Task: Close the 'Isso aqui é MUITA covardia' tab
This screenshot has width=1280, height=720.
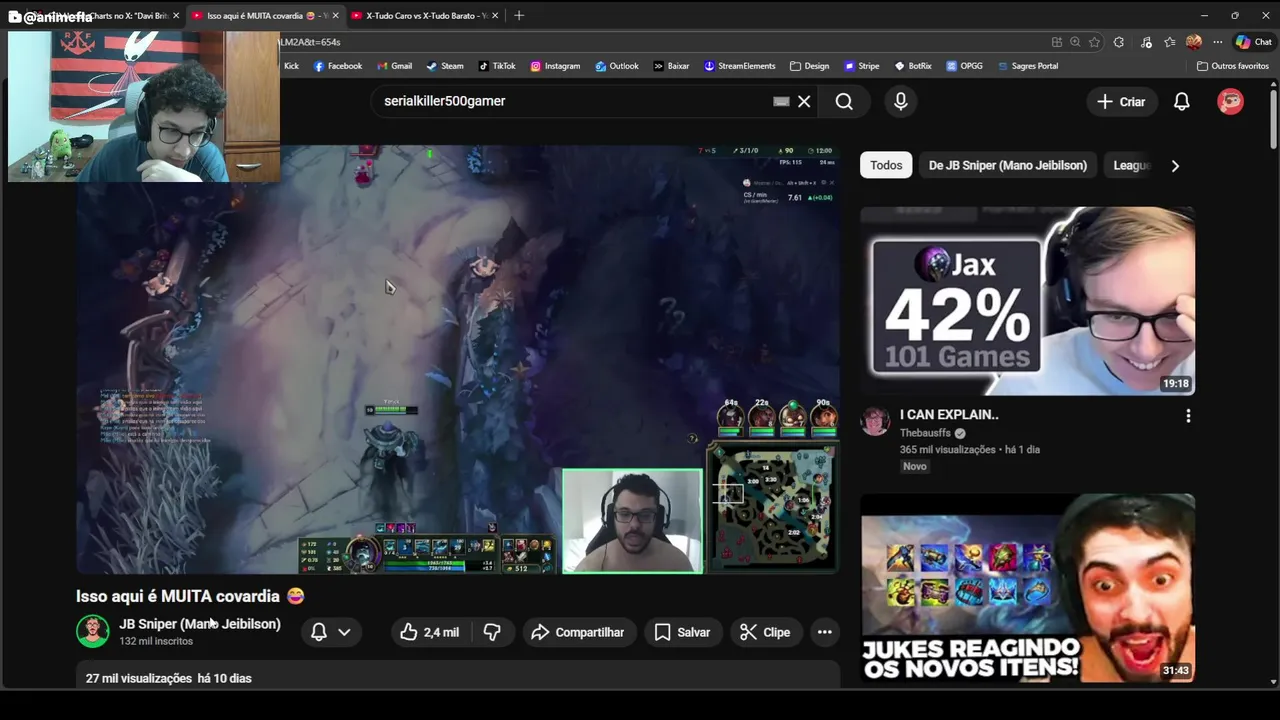Action: [334, 16]
